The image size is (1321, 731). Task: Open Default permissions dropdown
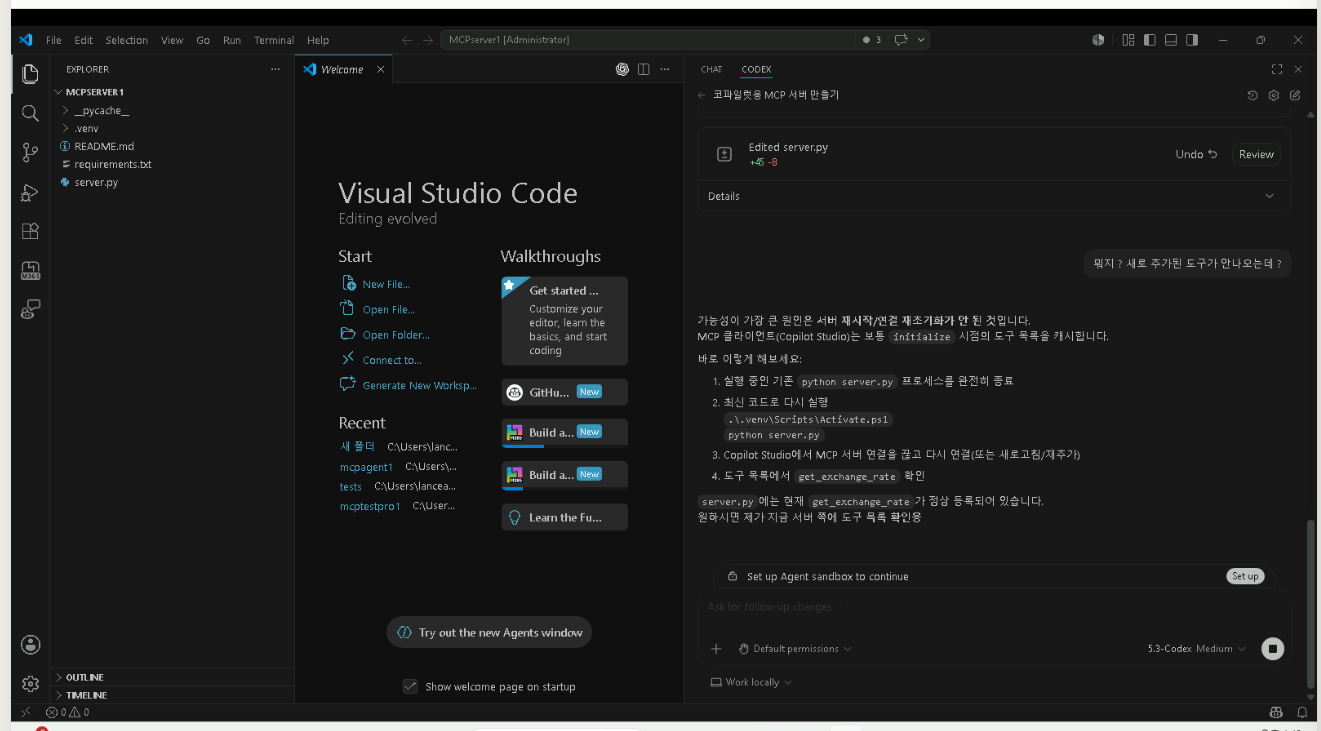coord(795,649)
